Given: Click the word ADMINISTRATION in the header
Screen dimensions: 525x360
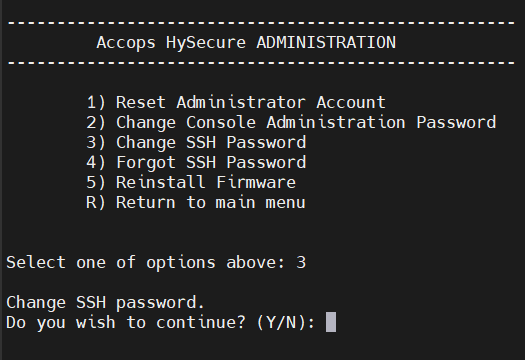Looking at the screenshot, I should coord(326,43).
